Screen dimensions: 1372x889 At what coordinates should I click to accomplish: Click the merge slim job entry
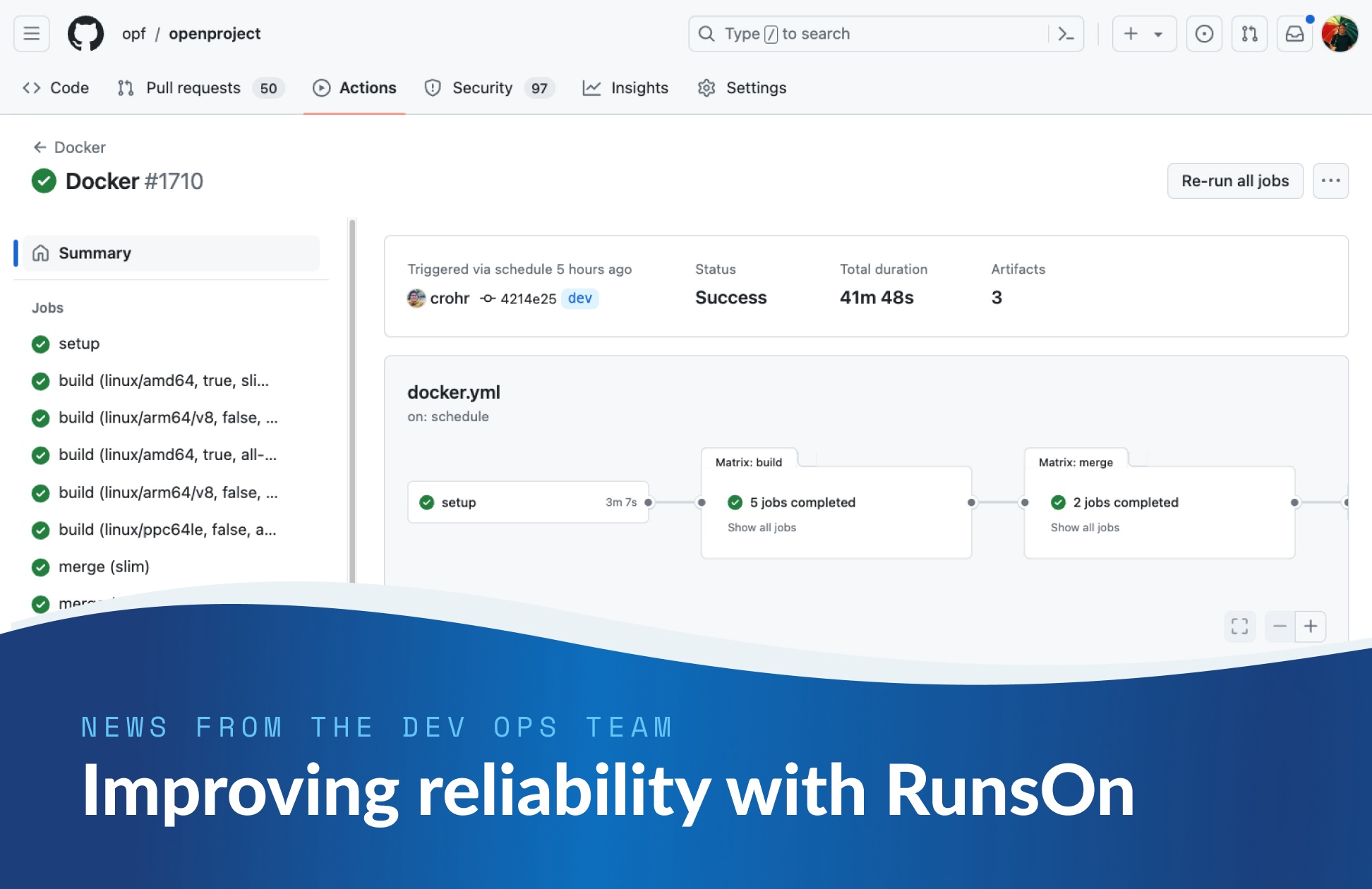pos(104,565)
